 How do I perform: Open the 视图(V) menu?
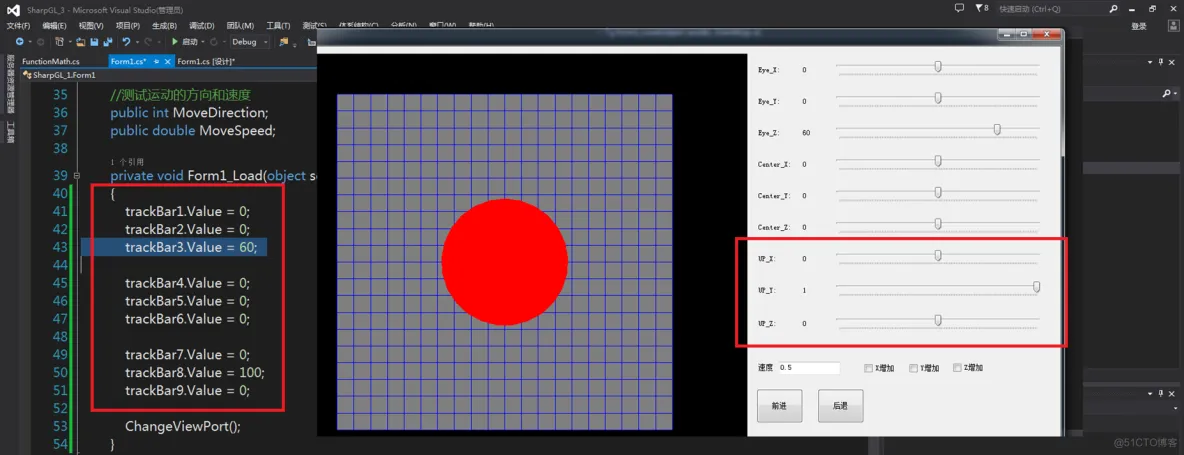coord(92,26)
